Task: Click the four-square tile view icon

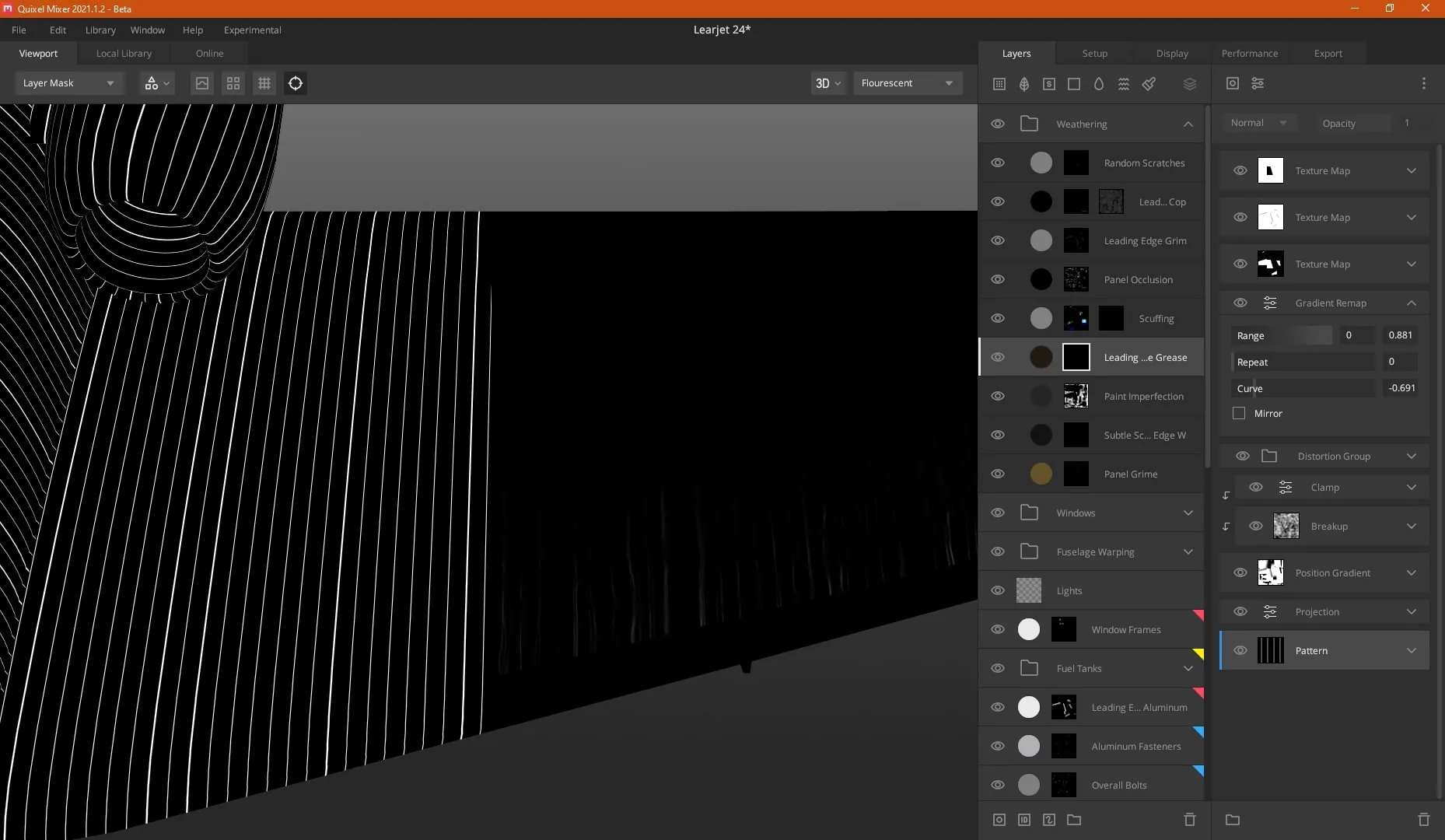Action: pyautogui.click(x=233, y=83)
